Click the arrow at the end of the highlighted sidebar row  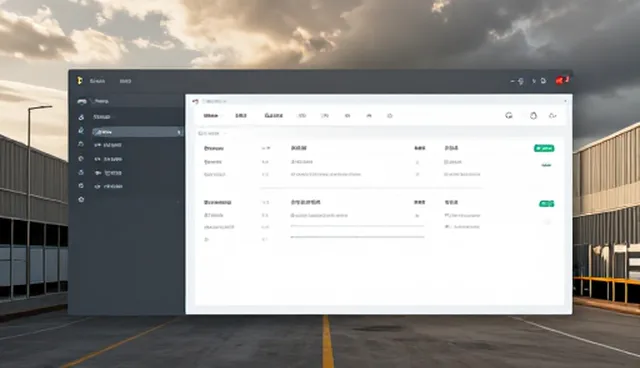pyautogui.click(x=179, y=132)
